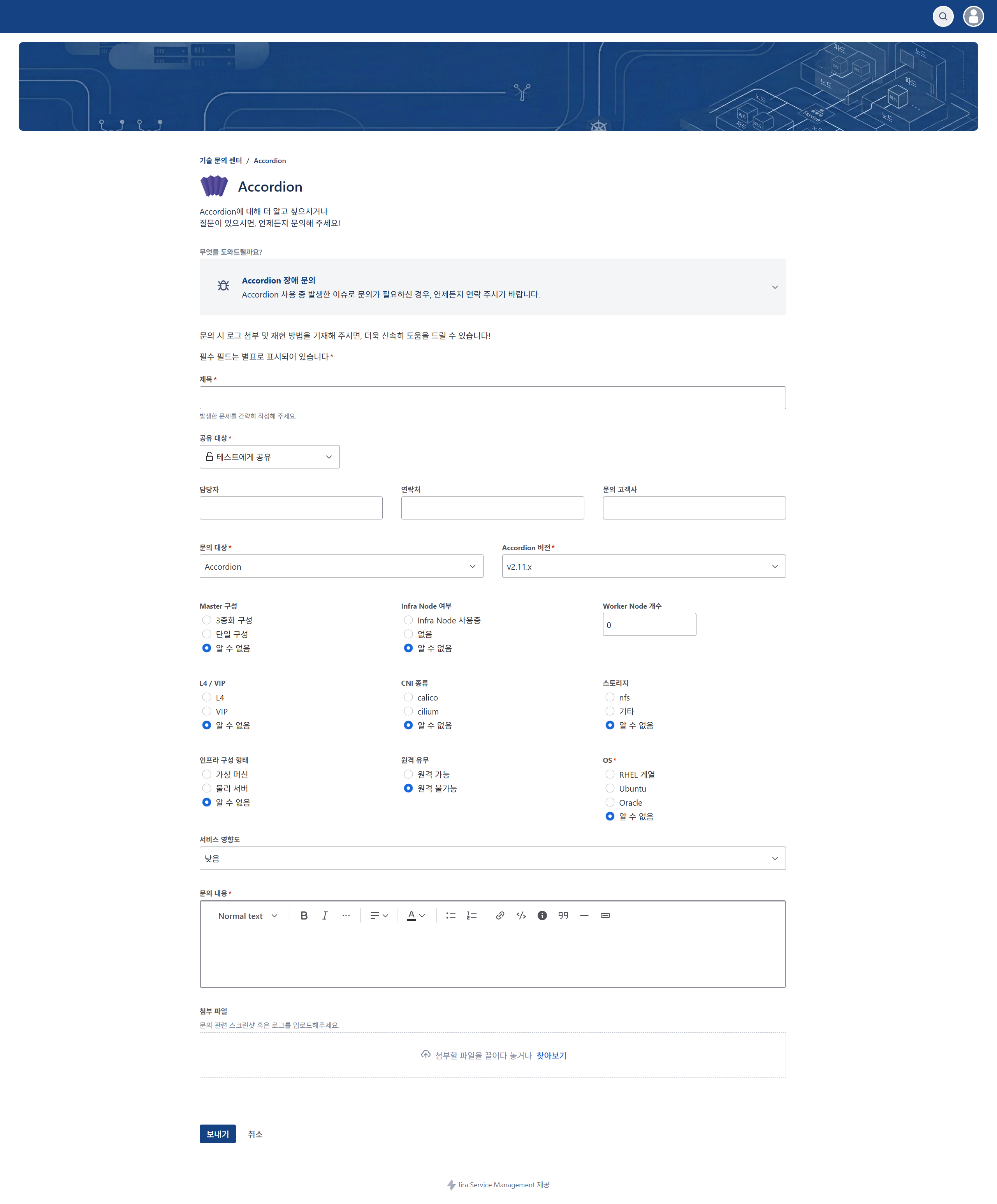Click the Accordion logo icon
The image size is (997, 1204).
point(214,187)
